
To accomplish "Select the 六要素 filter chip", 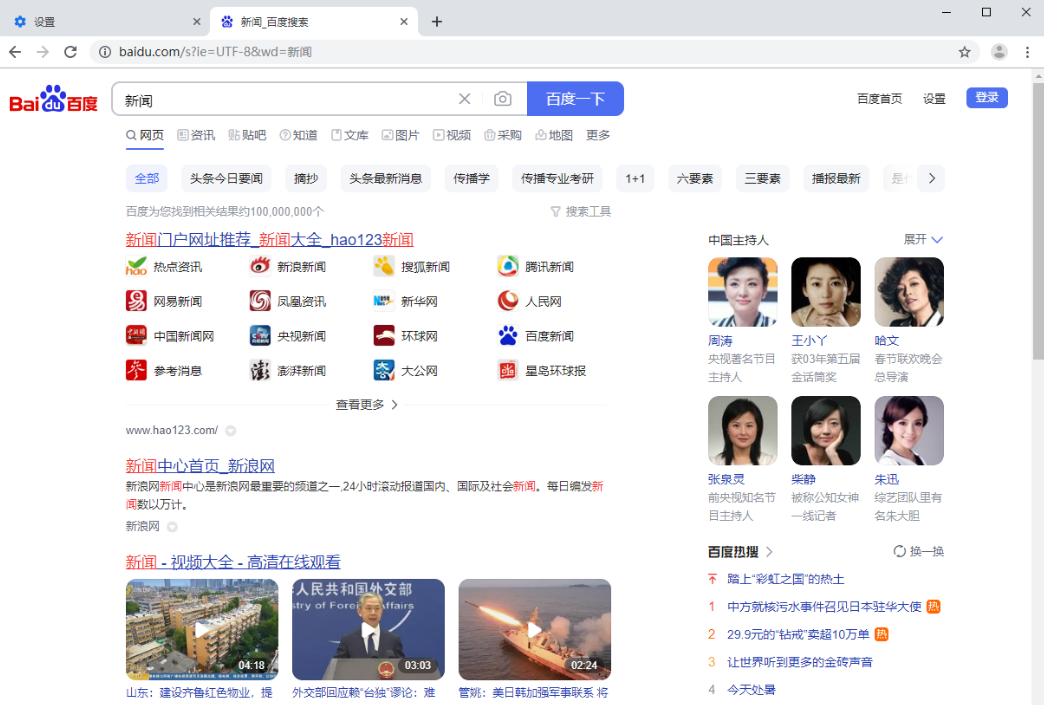I will (695, 178).
